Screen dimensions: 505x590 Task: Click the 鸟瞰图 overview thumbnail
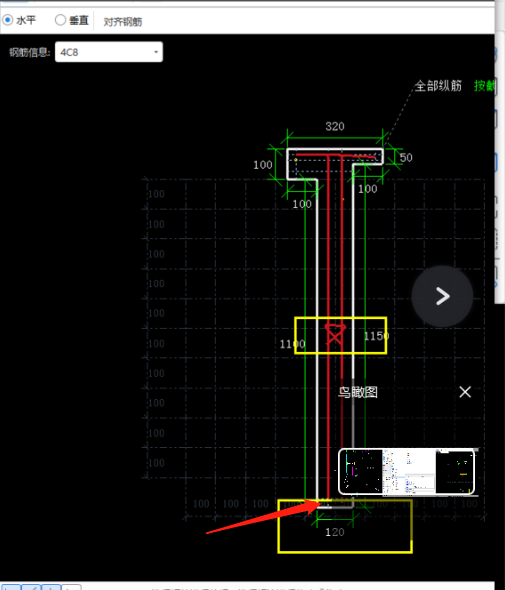(406, 471)
